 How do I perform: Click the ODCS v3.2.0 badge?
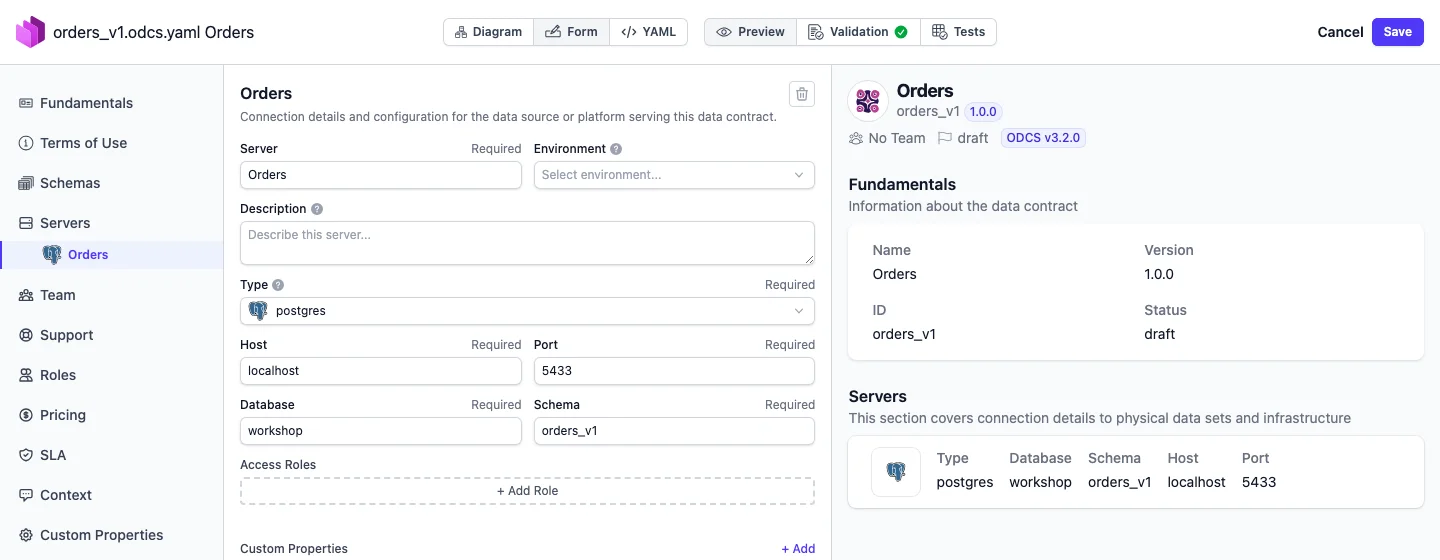pyautogui.click(x=1043, y=138)
